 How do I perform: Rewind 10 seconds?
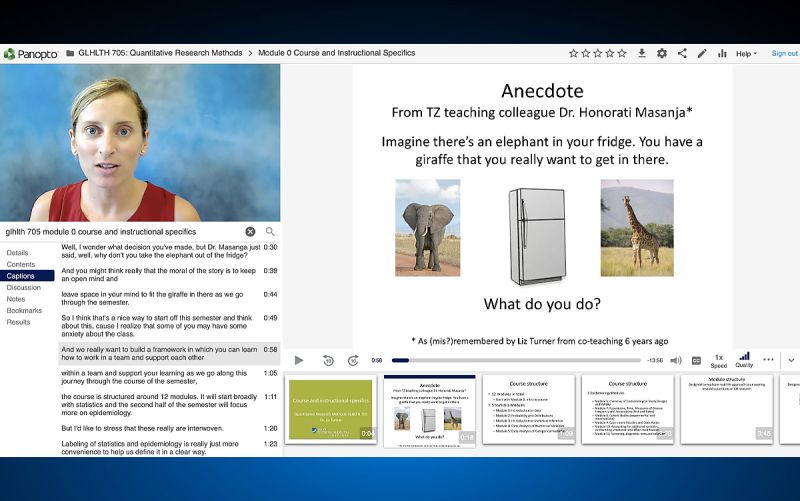(x=328, y=360)
